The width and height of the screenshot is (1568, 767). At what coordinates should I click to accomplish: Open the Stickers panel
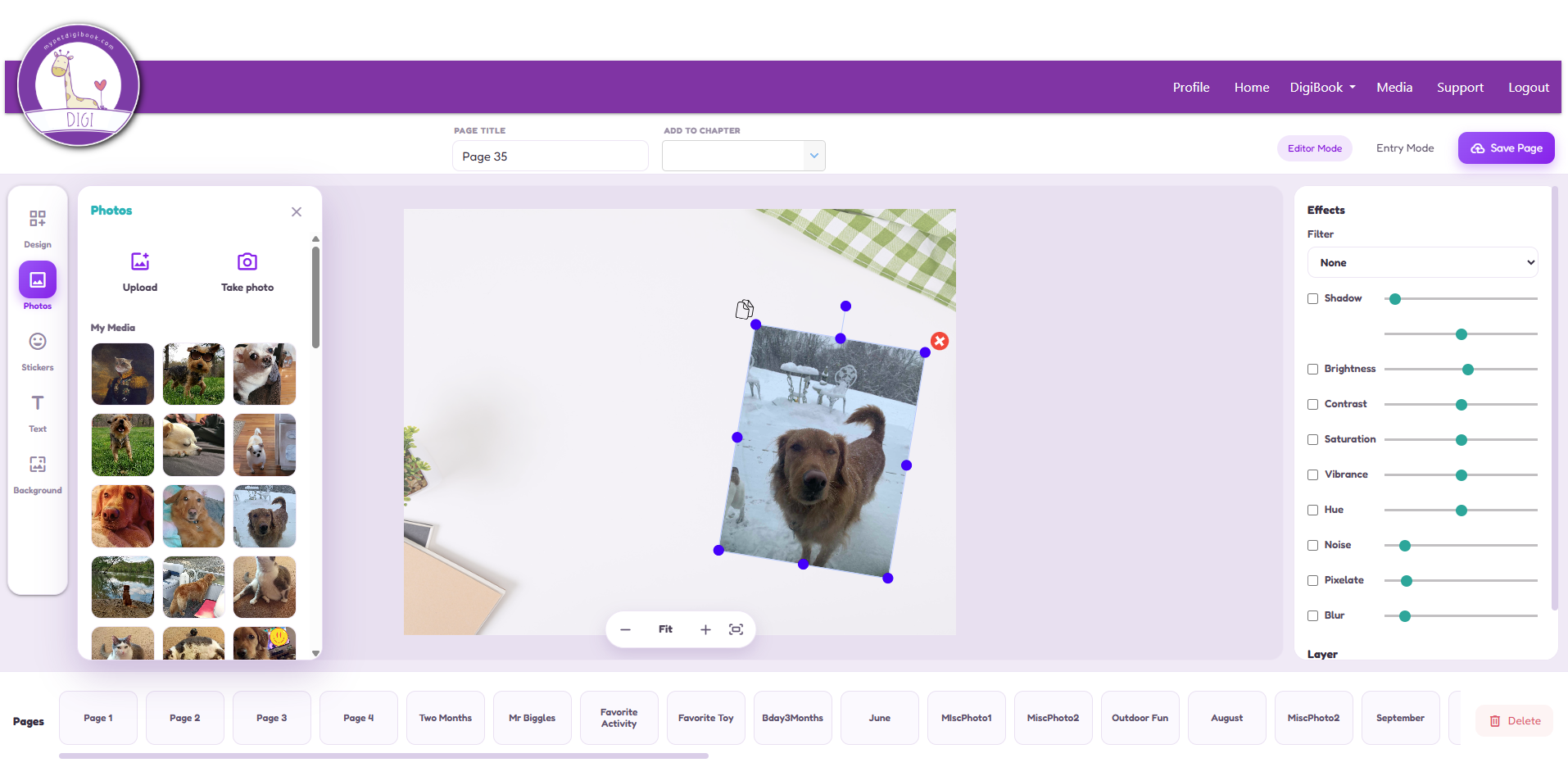click(38, 342)
